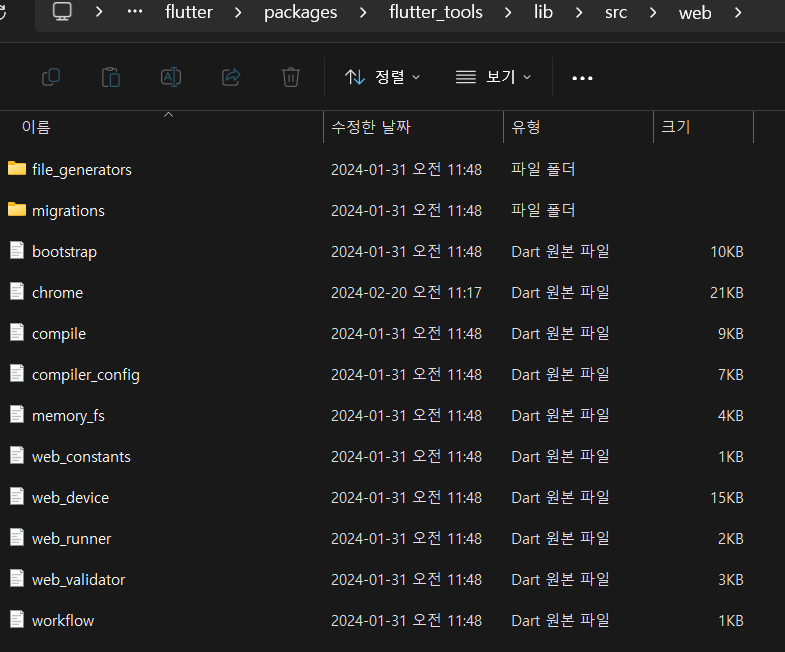
Task: Click the 9KB size of compile
Action: tap(730, 334)
